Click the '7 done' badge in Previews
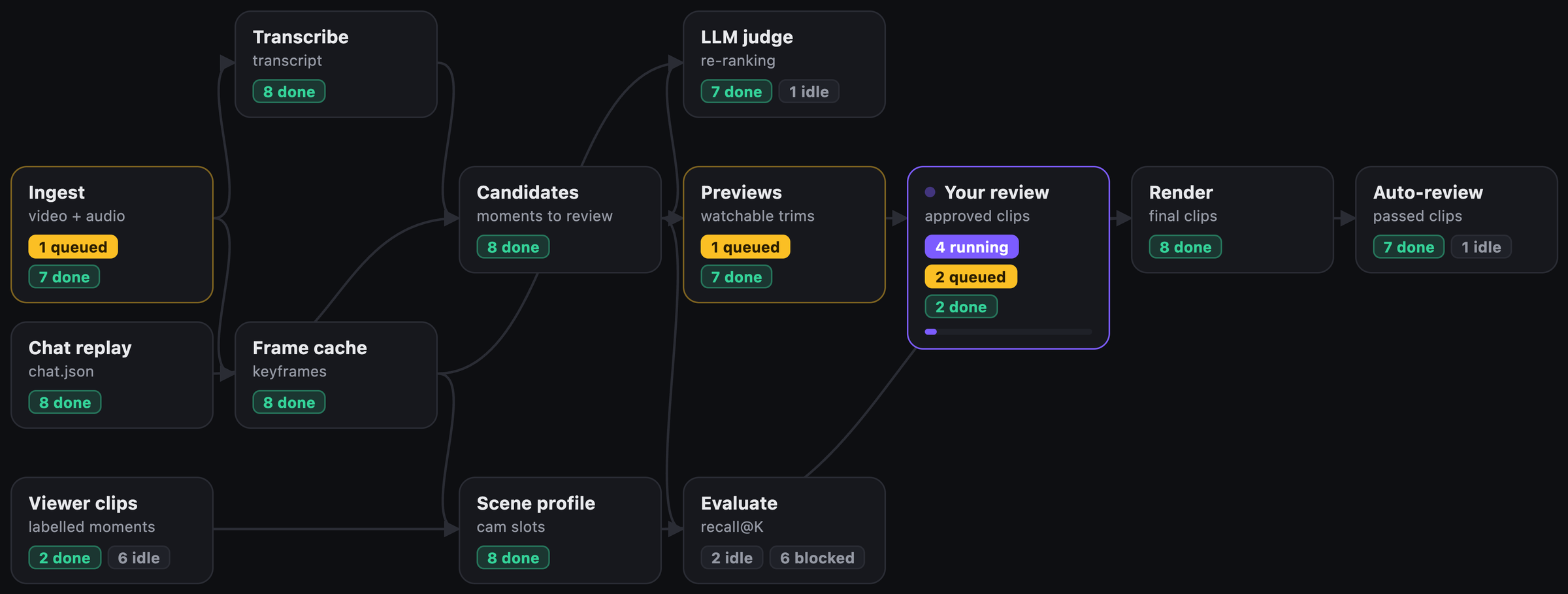 coord(736,277)
